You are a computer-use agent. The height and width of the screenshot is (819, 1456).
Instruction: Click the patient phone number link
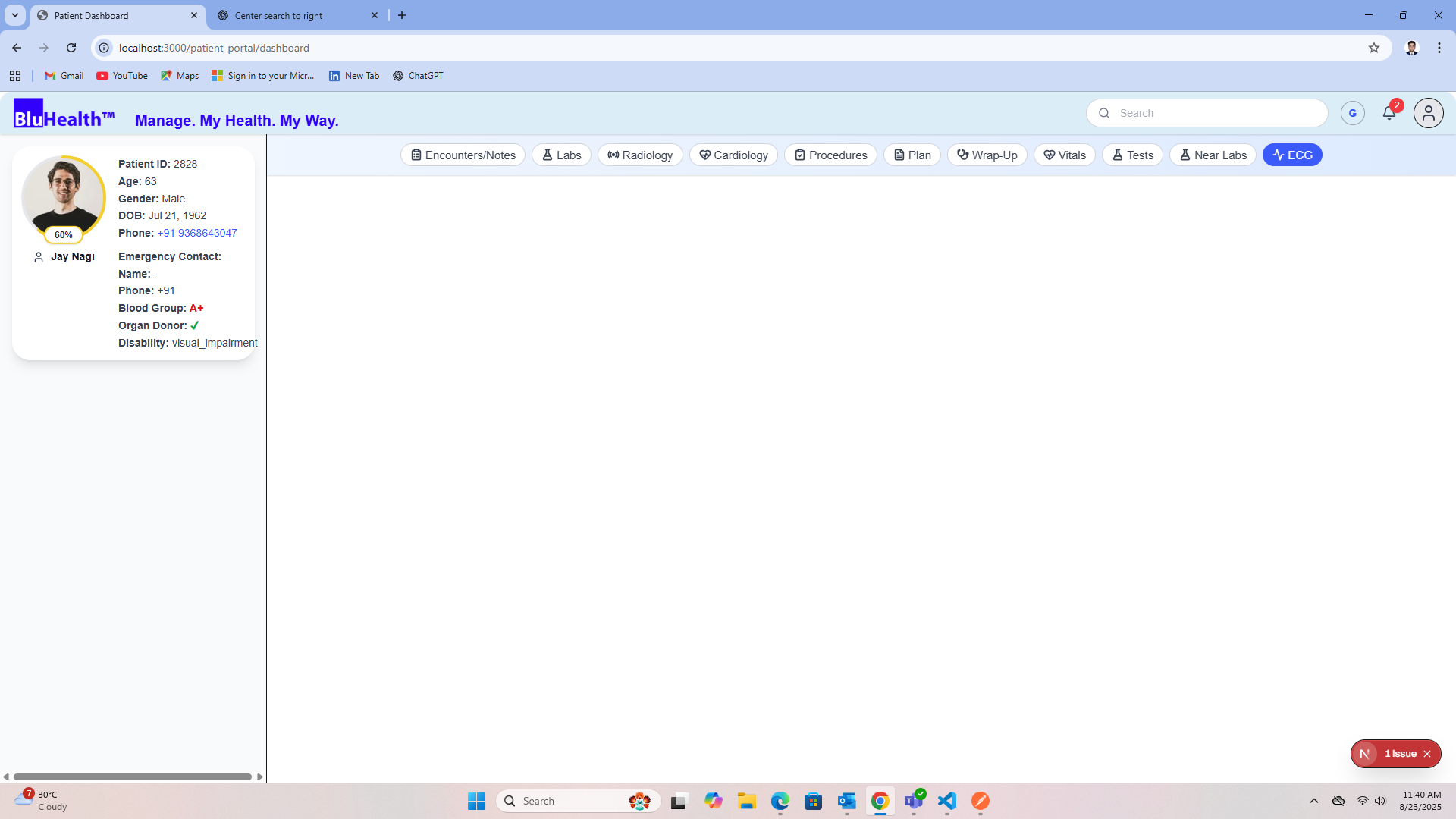click(x=196, y=233)
